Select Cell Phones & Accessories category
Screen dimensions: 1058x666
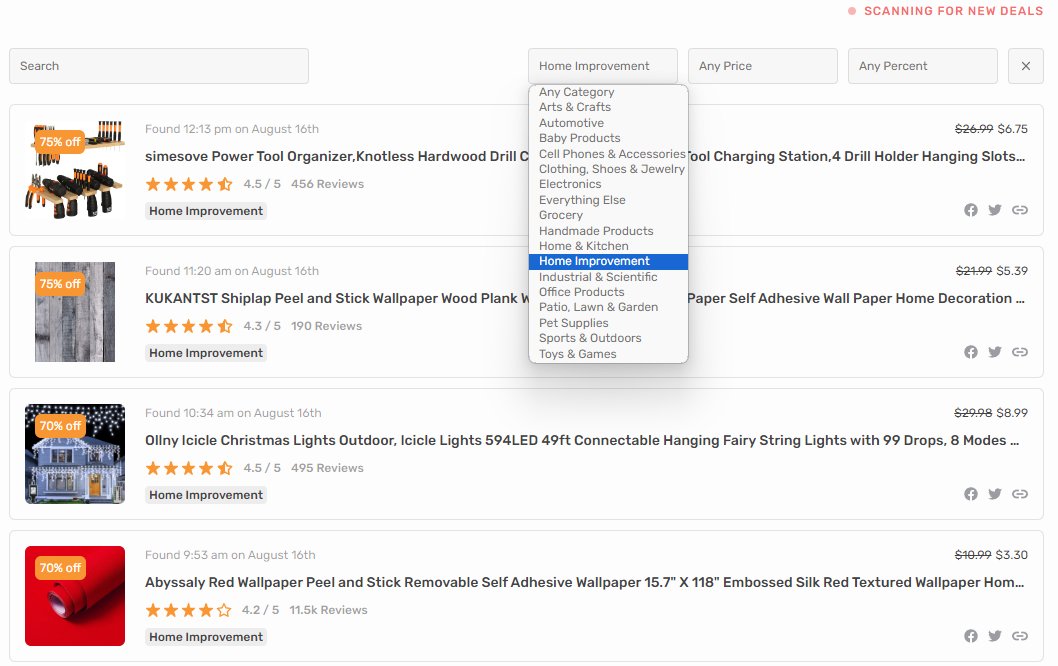click(608, 154)
